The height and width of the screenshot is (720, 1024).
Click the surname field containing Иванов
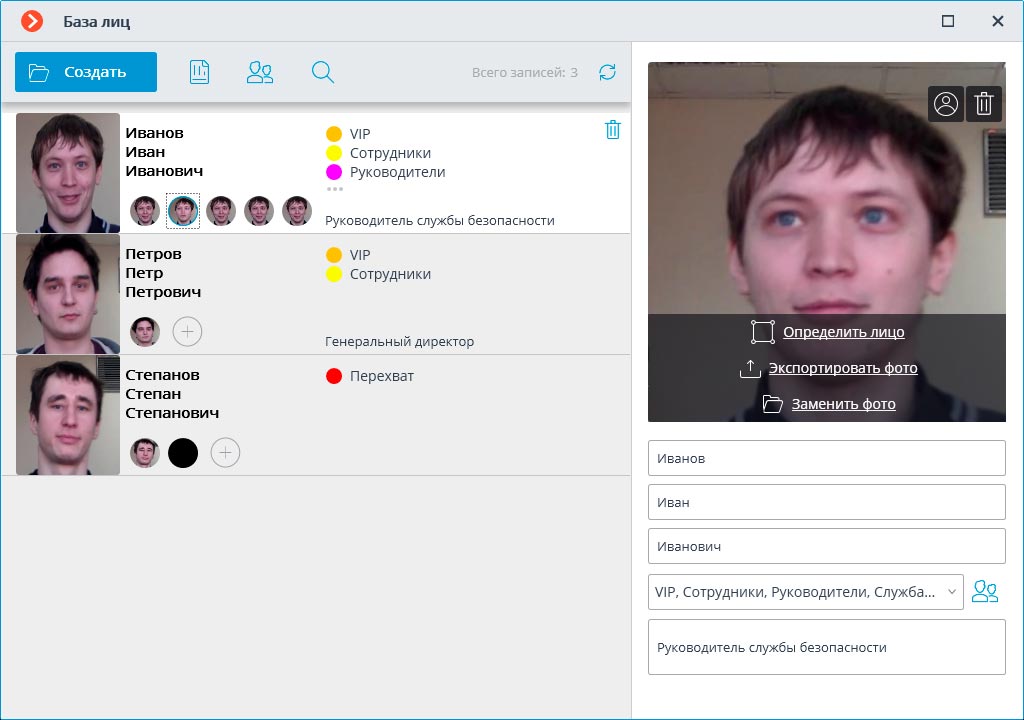tap(826, 459)
